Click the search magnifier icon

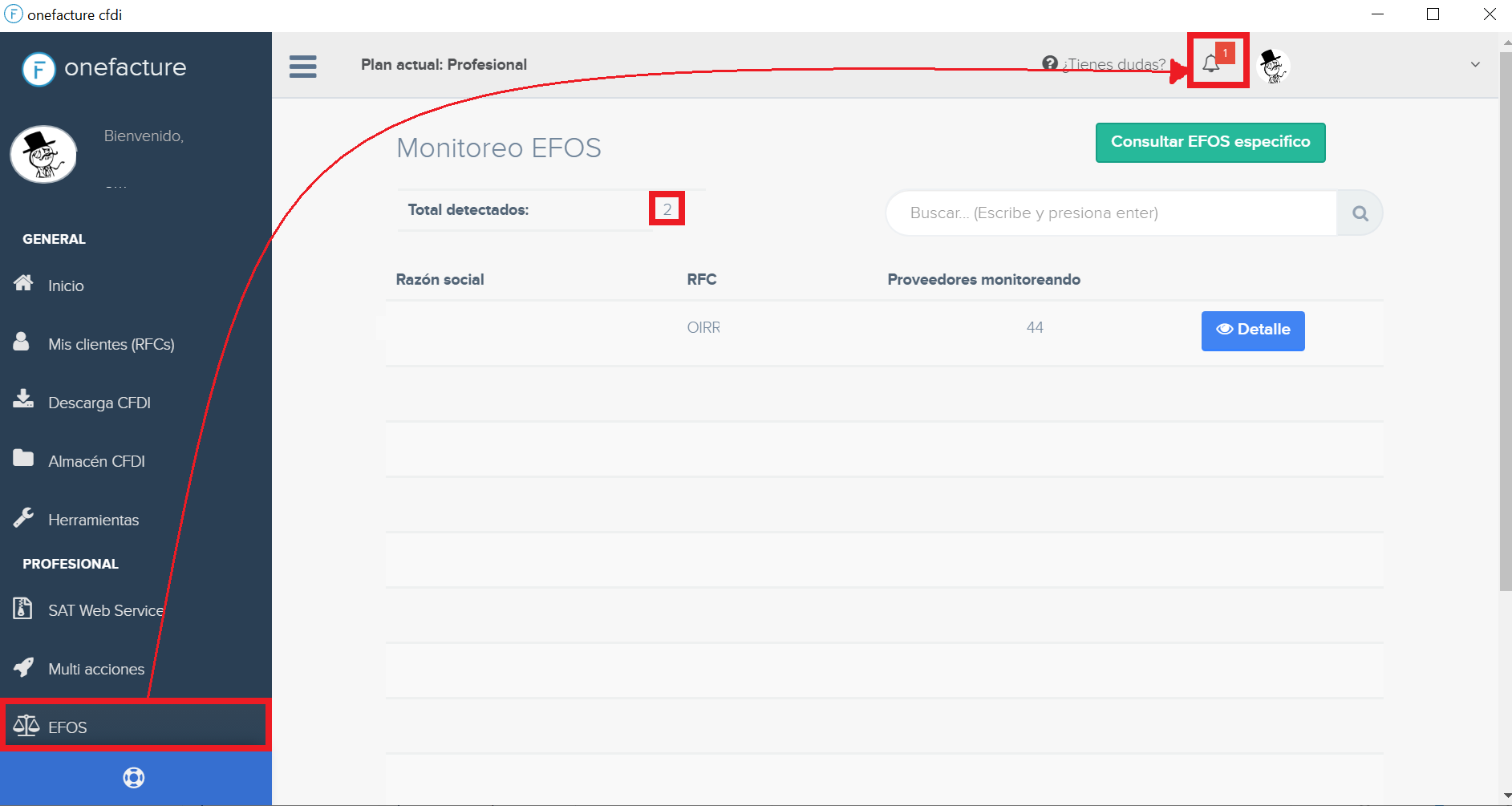point(1360,213)
